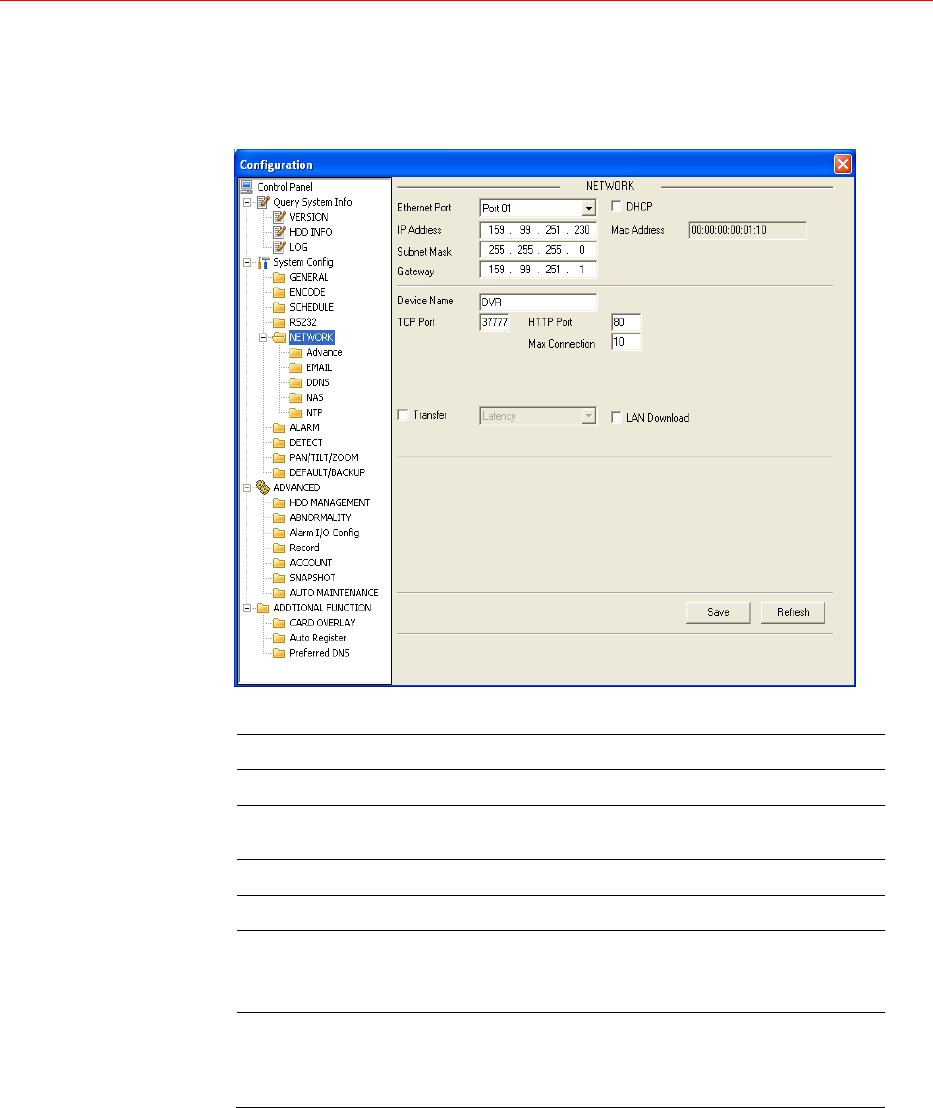Click the Save button
Image resolution: width=933 pixels, height=1108 pixels.
coord(718,613)
